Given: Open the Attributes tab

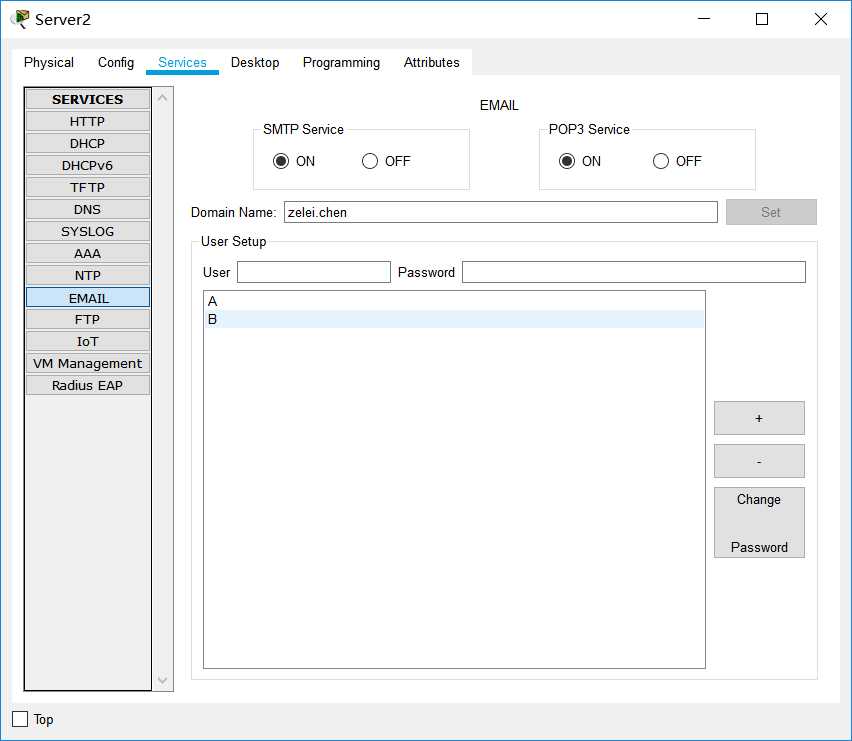Looking at the screenshot, I should (431, 62).
